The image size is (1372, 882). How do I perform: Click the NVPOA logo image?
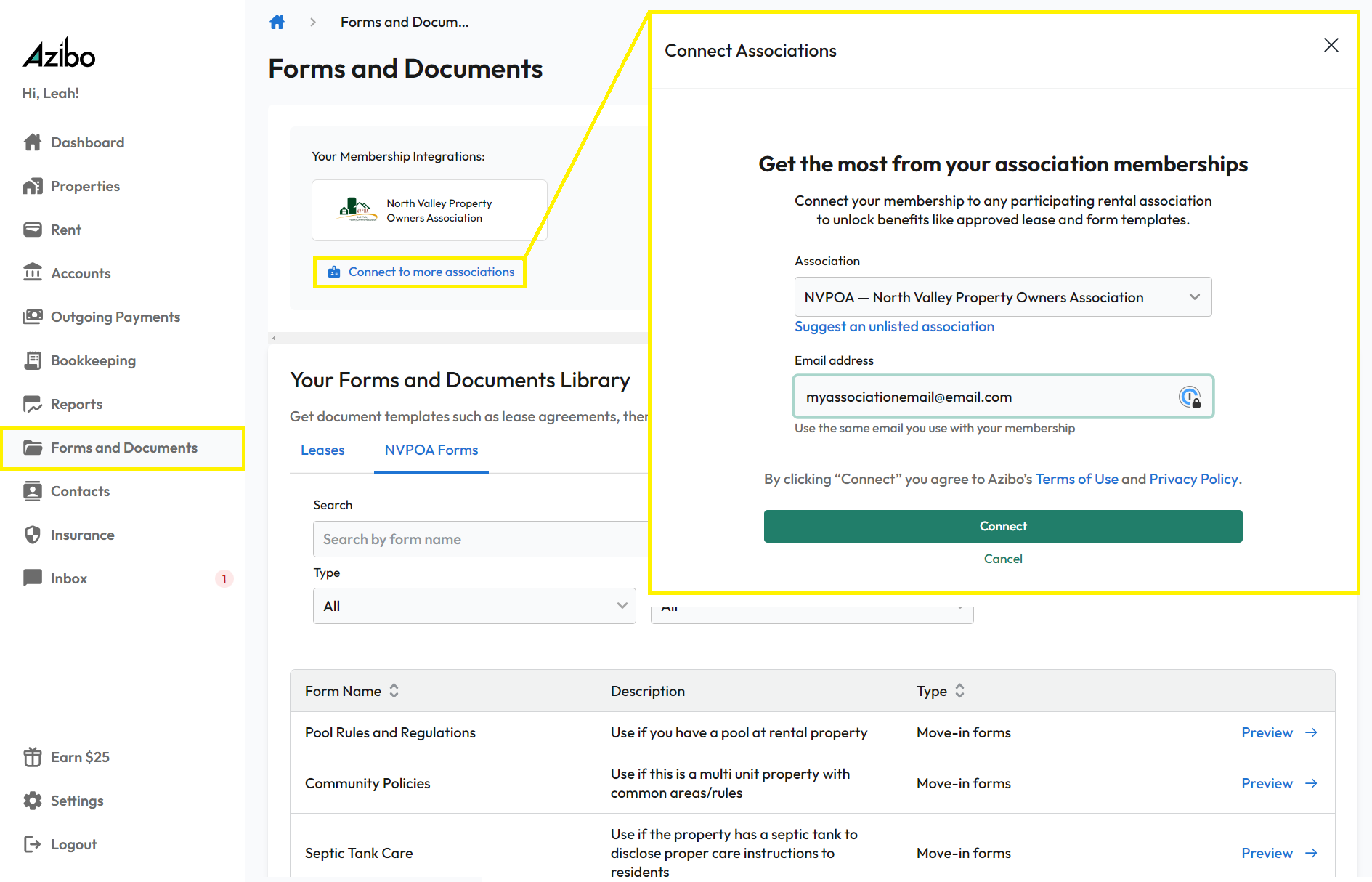click(358, 210)
